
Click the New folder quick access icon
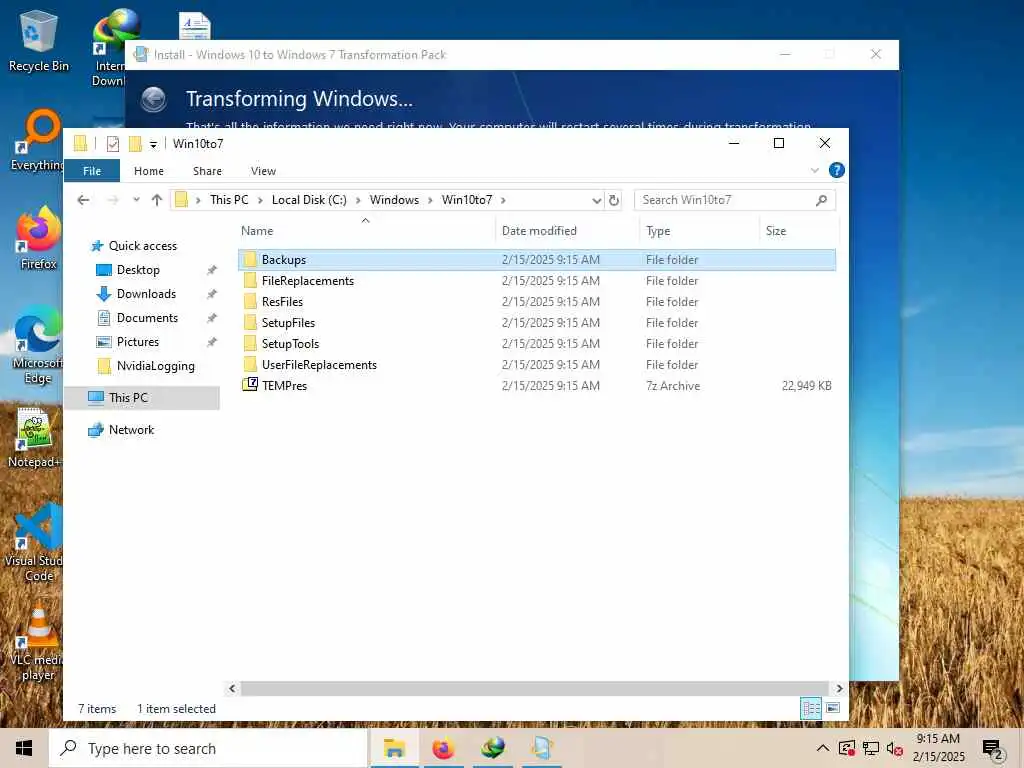[x=135, y=144]
